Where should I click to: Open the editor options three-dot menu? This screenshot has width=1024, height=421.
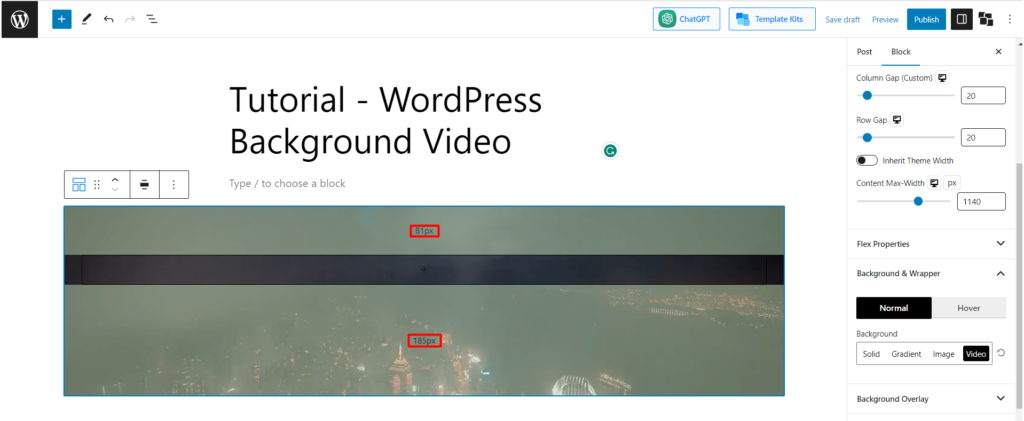[x=1010, y=20]
